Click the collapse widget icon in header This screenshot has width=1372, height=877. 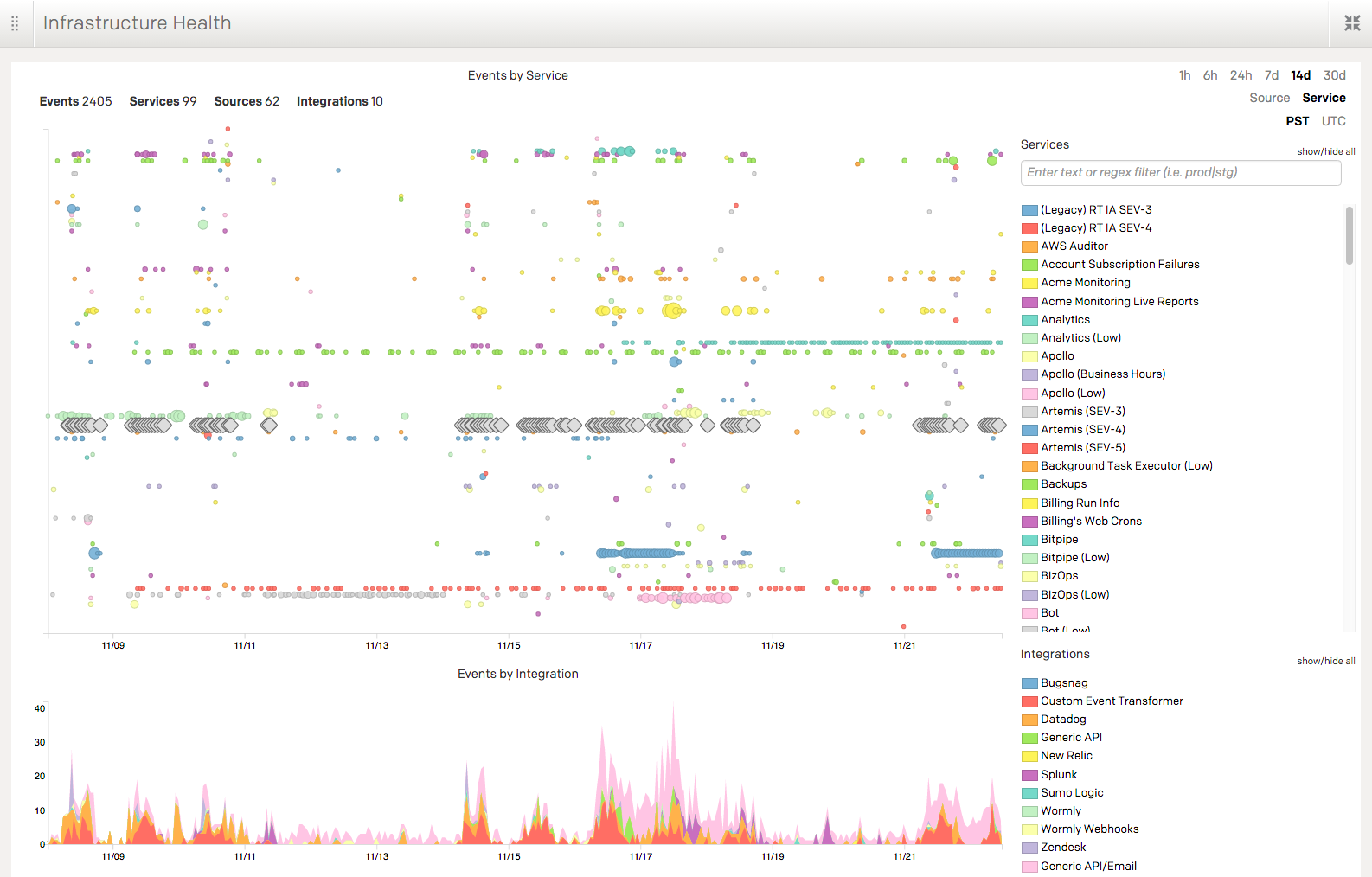1352,23
